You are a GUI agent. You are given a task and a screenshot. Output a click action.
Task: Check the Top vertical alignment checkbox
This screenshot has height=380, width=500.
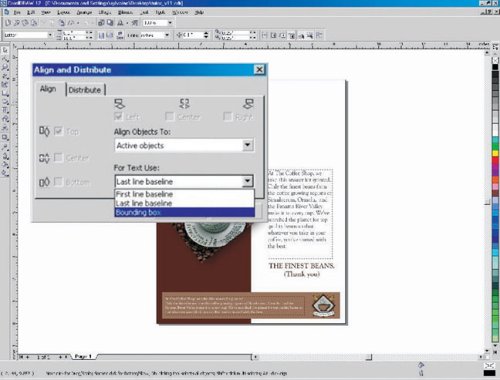coord(58,131)
